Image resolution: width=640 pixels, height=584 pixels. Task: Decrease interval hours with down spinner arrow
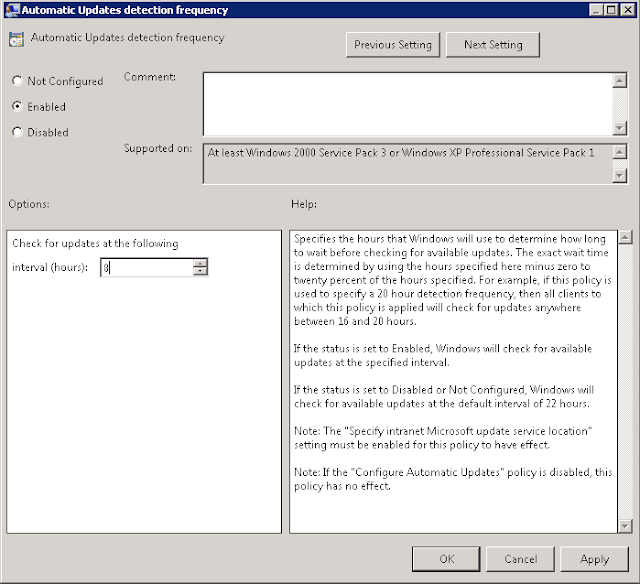(x=200, y=272)
